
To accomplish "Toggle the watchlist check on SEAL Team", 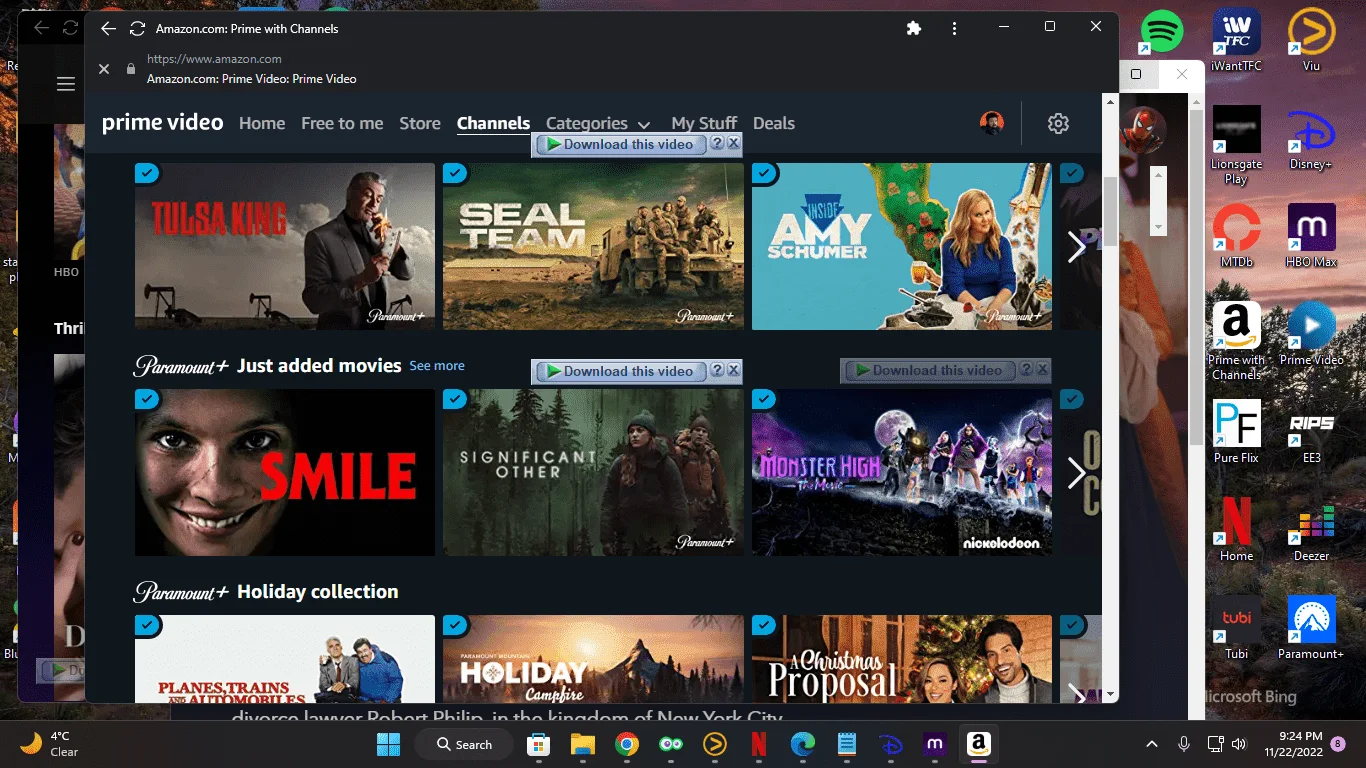I will [455, 173].
